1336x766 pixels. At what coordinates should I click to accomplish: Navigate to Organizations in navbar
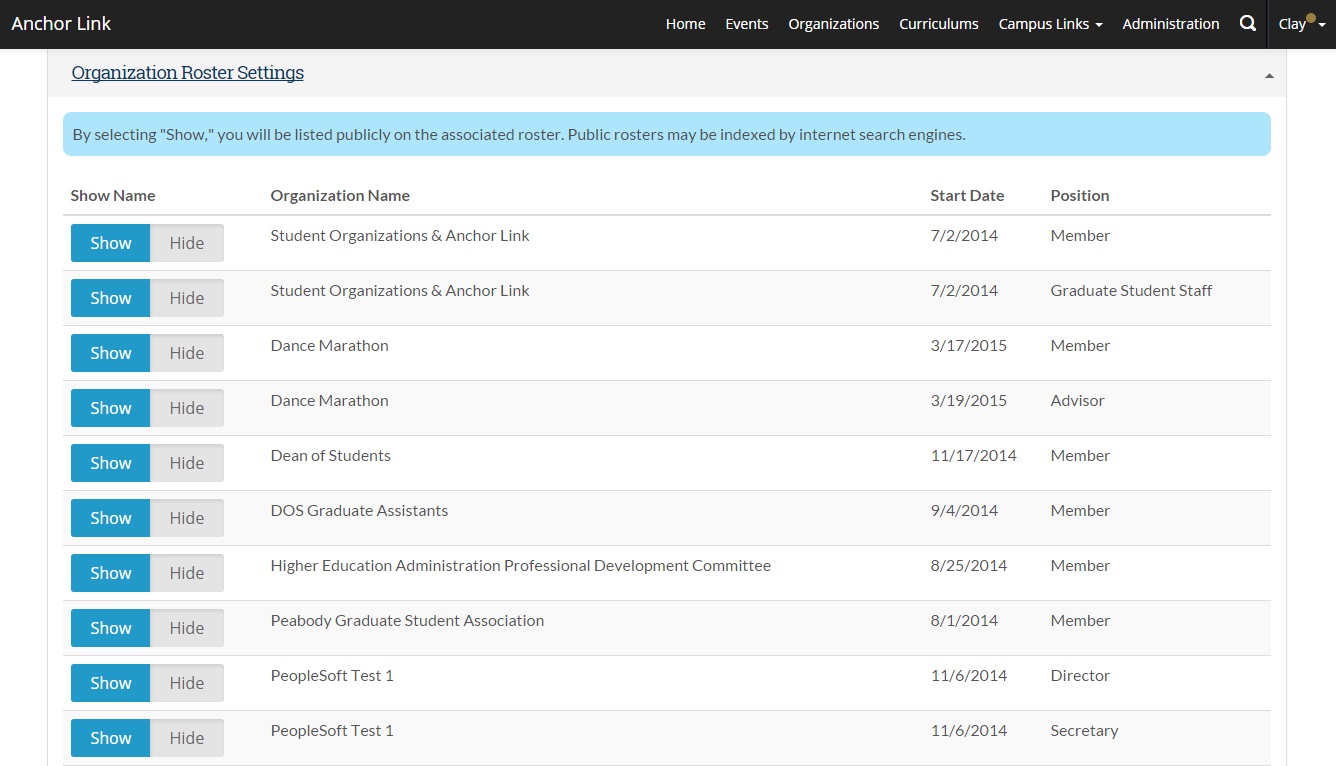[833, 24]
